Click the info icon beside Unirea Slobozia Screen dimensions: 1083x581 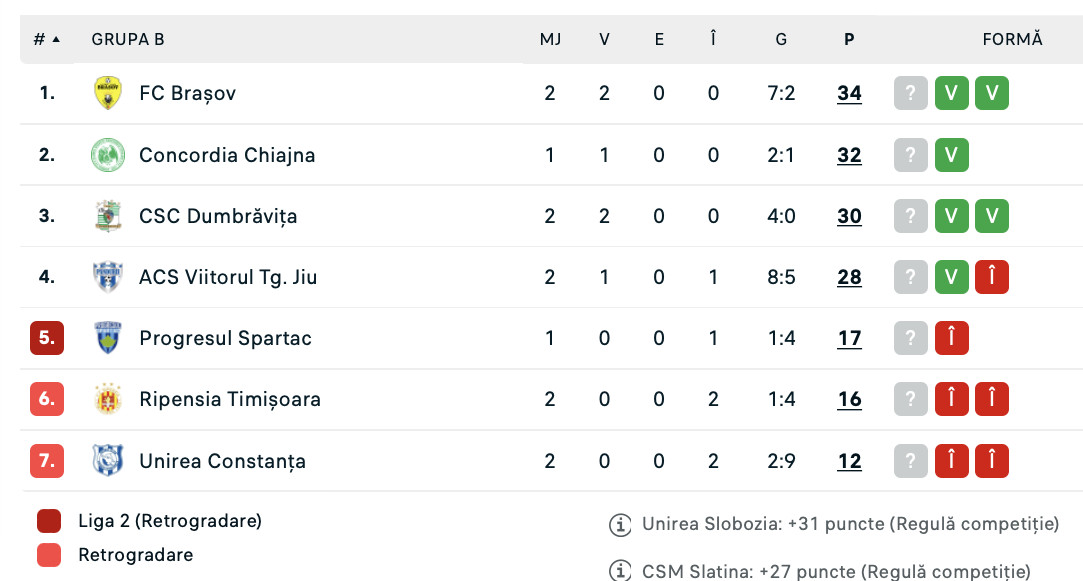tap(620, 524)
